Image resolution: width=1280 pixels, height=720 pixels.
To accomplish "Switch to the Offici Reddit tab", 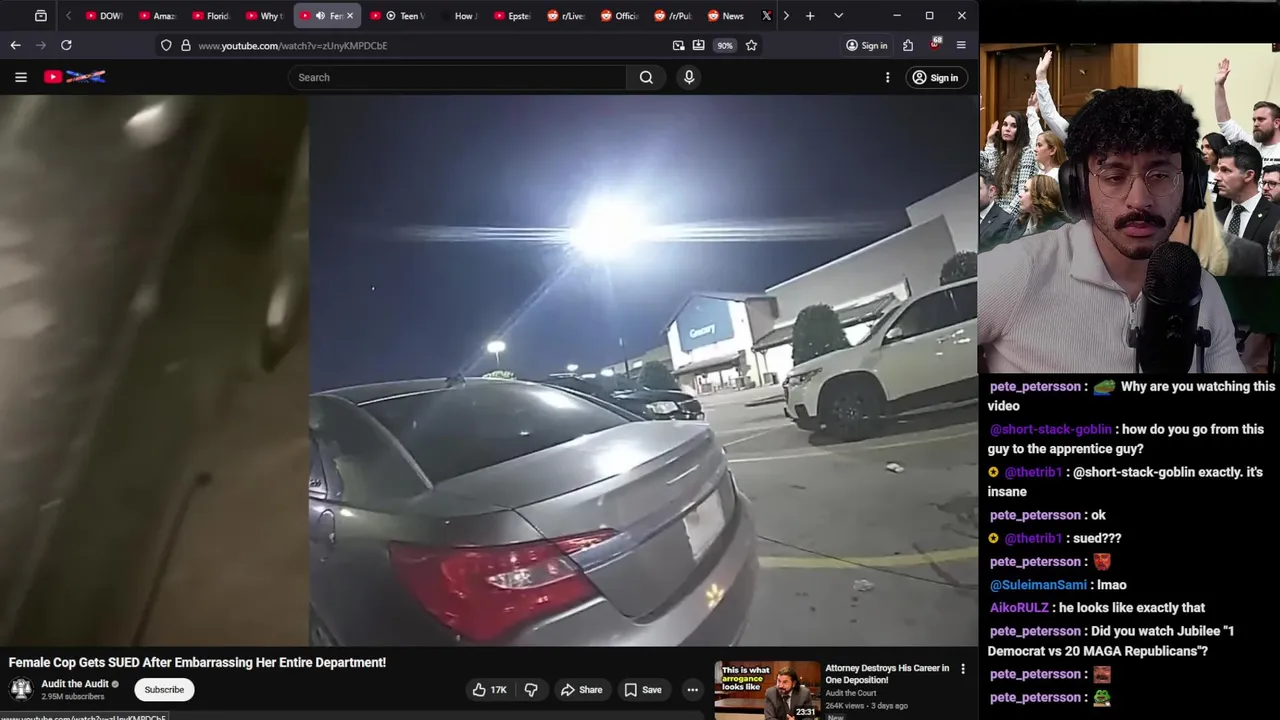I will [619, 16].
